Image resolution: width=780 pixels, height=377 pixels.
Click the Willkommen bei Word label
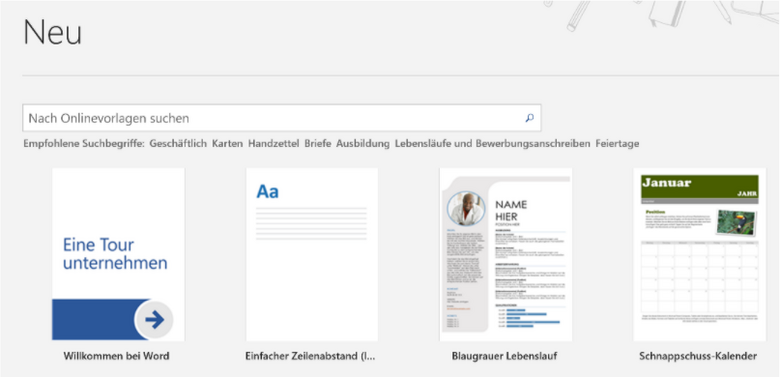click(x=116, y=356)
